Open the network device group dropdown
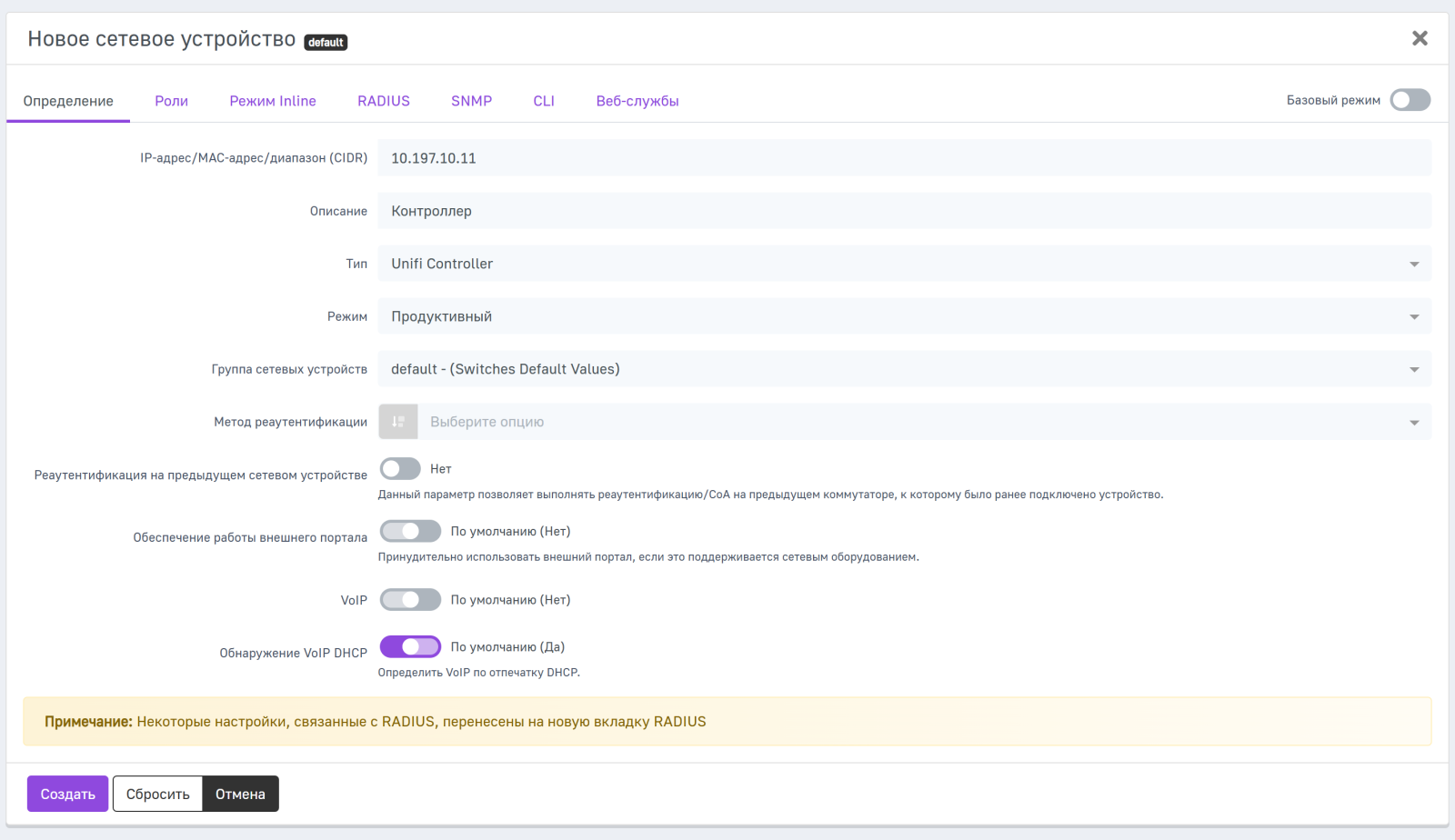 coord(904,369)
